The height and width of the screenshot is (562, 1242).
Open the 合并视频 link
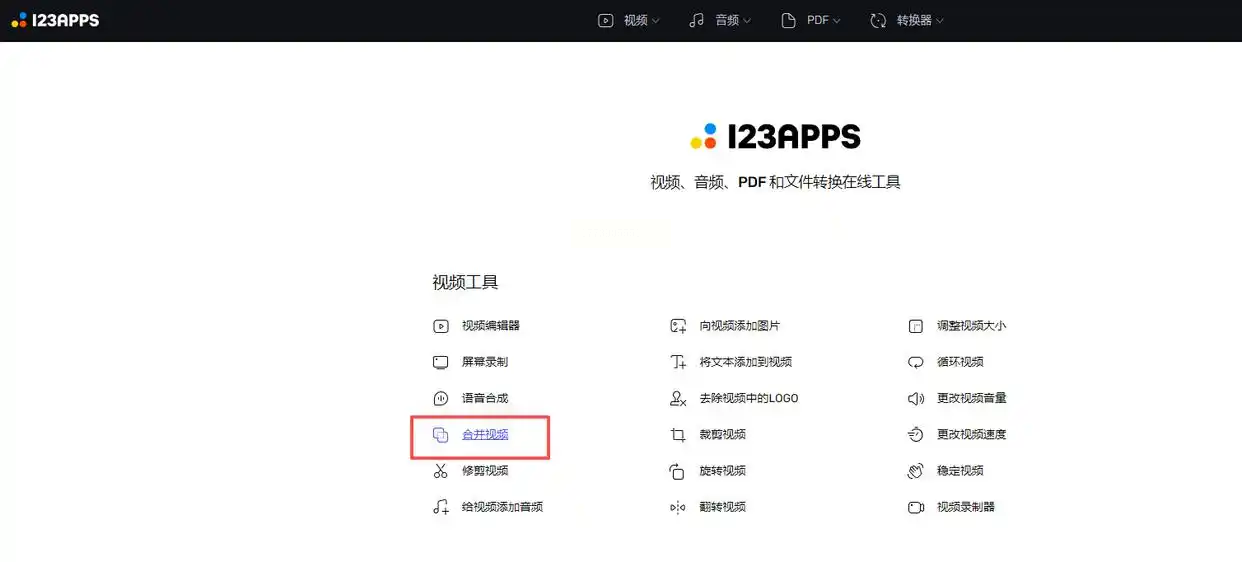[x=484, y=435]
